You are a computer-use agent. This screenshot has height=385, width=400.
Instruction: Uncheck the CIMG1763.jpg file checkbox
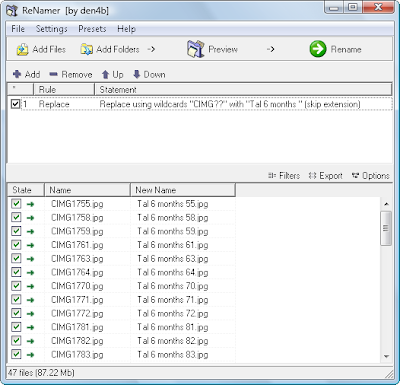tap(16, 258)
